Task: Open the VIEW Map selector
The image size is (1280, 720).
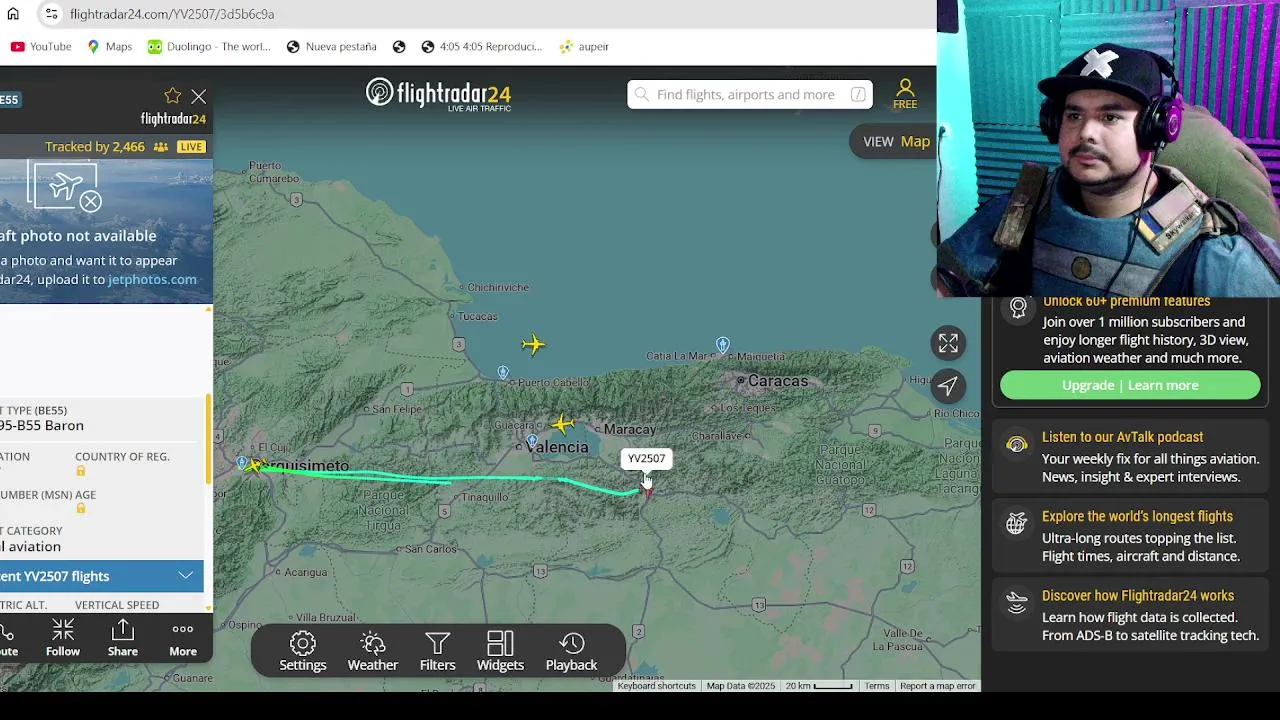Action: click(x=897, y=141)
